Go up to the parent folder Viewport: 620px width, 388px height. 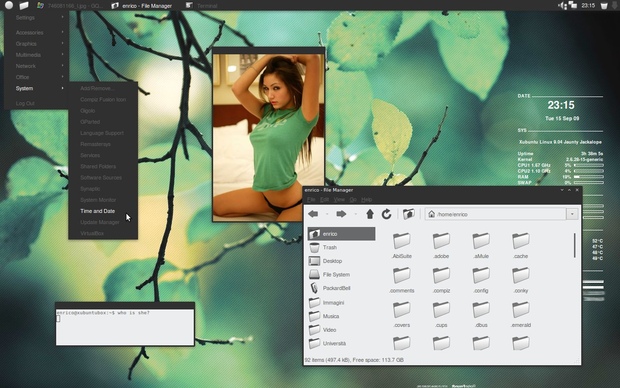370,214
